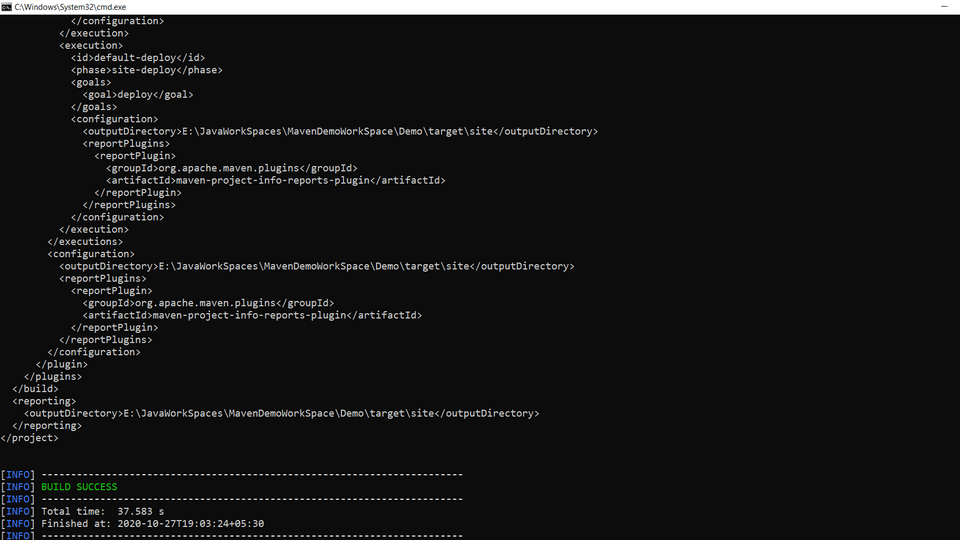Open the cmd.exe system menu icon
960x540 pixels.
click(7, 7)
